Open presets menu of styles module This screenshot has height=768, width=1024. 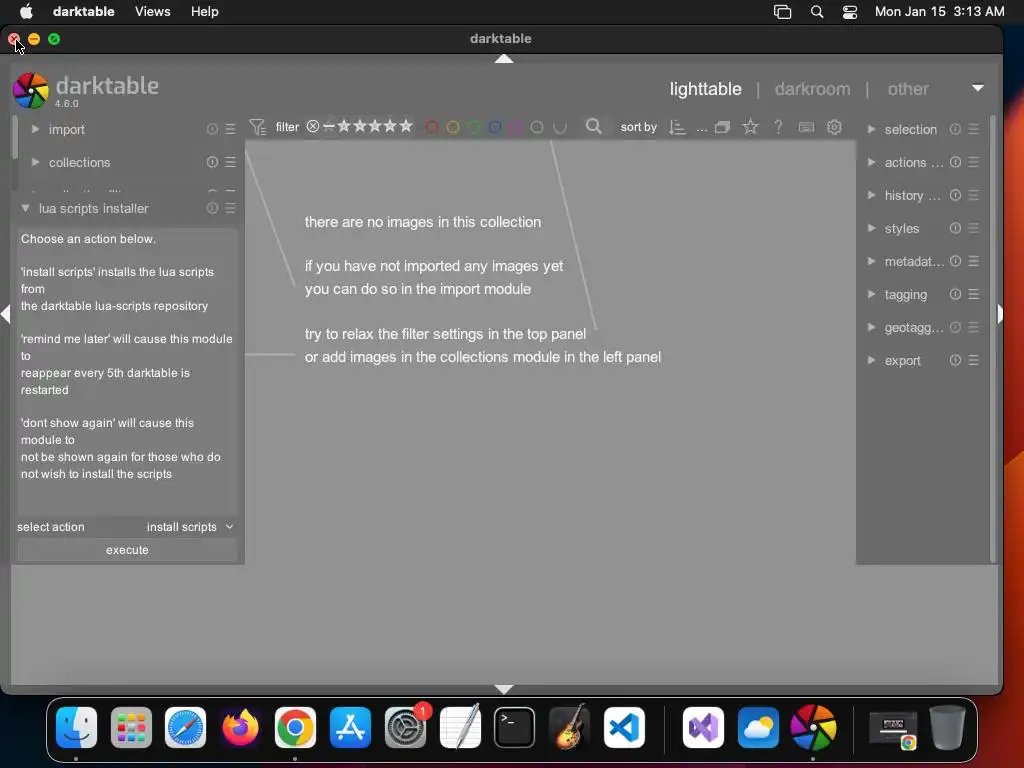coord(973,228)
